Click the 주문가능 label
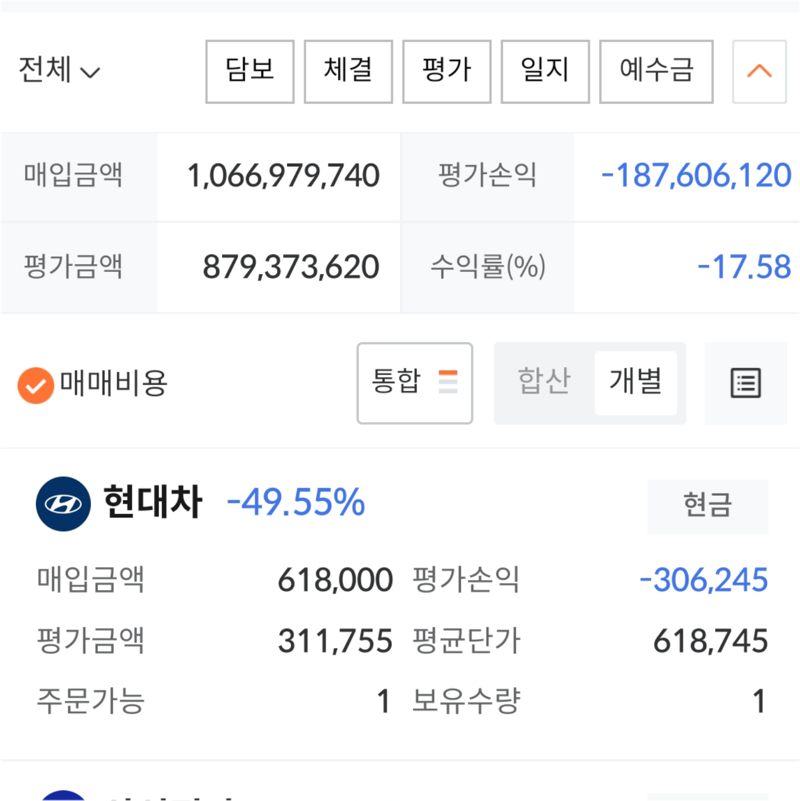 tap(91, 701)
